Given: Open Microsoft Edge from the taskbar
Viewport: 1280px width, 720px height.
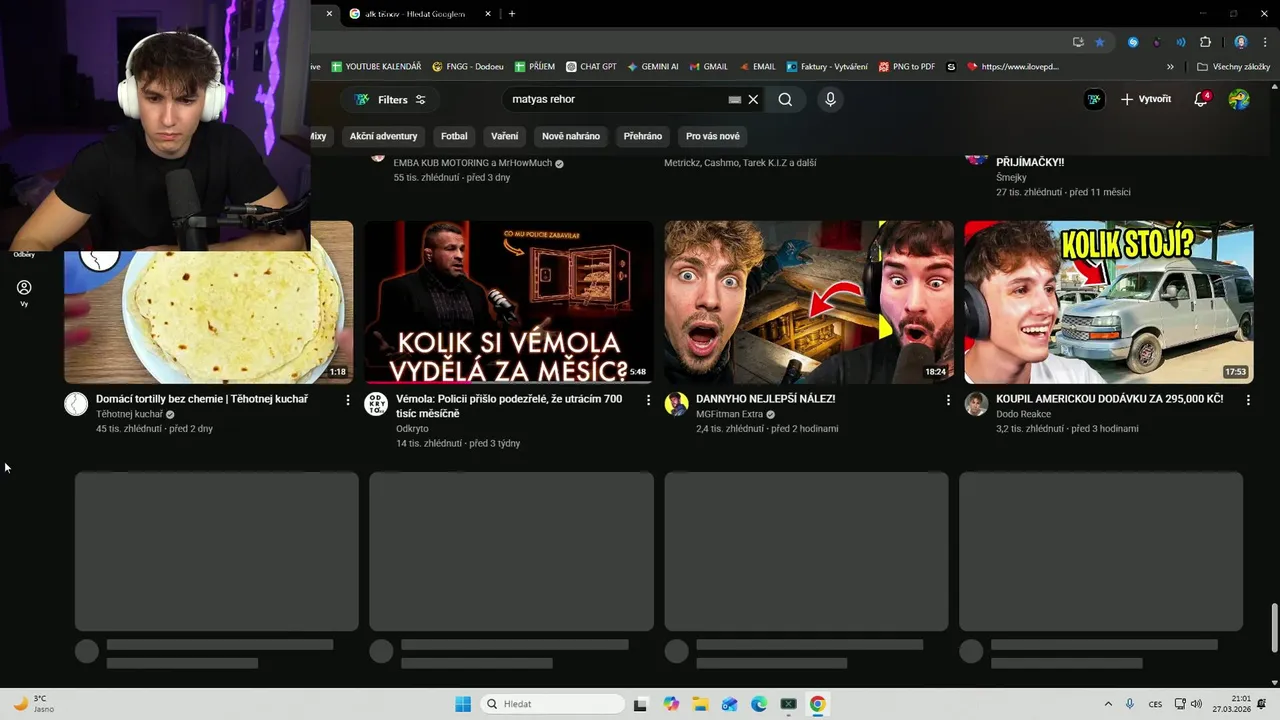Looking at the screenshot, I should 759,704.
